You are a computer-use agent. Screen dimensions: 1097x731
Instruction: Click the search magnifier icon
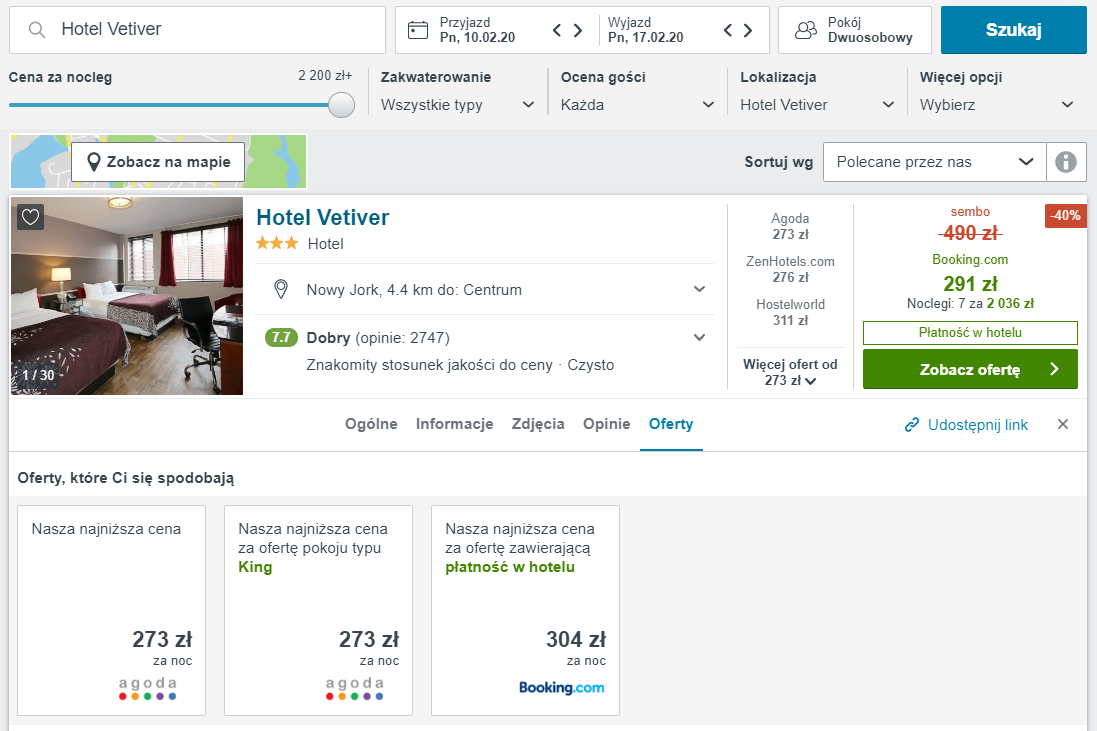coord(36,29)
